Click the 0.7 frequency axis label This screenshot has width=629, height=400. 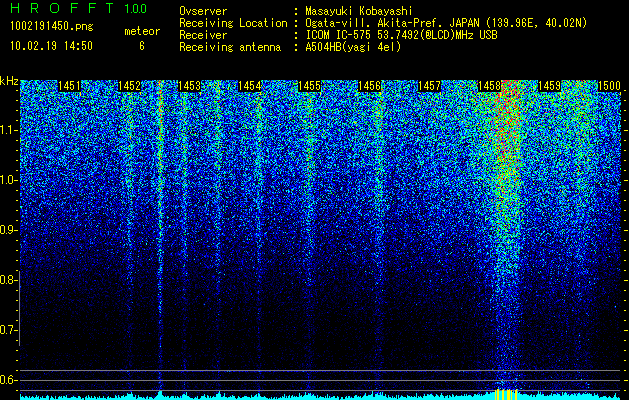point(8,330)
